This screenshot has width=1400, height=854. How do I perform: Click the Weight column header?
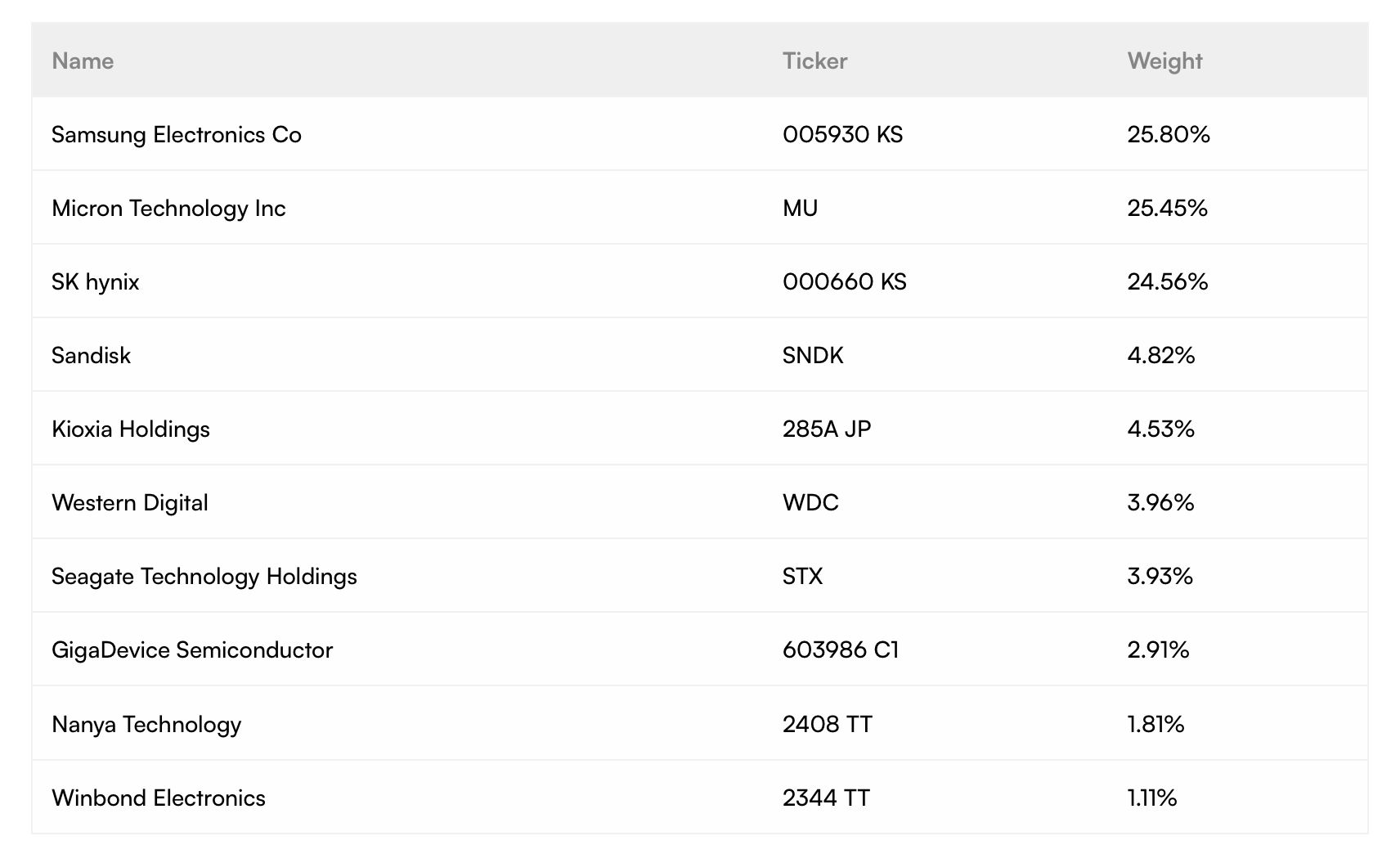click(1164, 61)
